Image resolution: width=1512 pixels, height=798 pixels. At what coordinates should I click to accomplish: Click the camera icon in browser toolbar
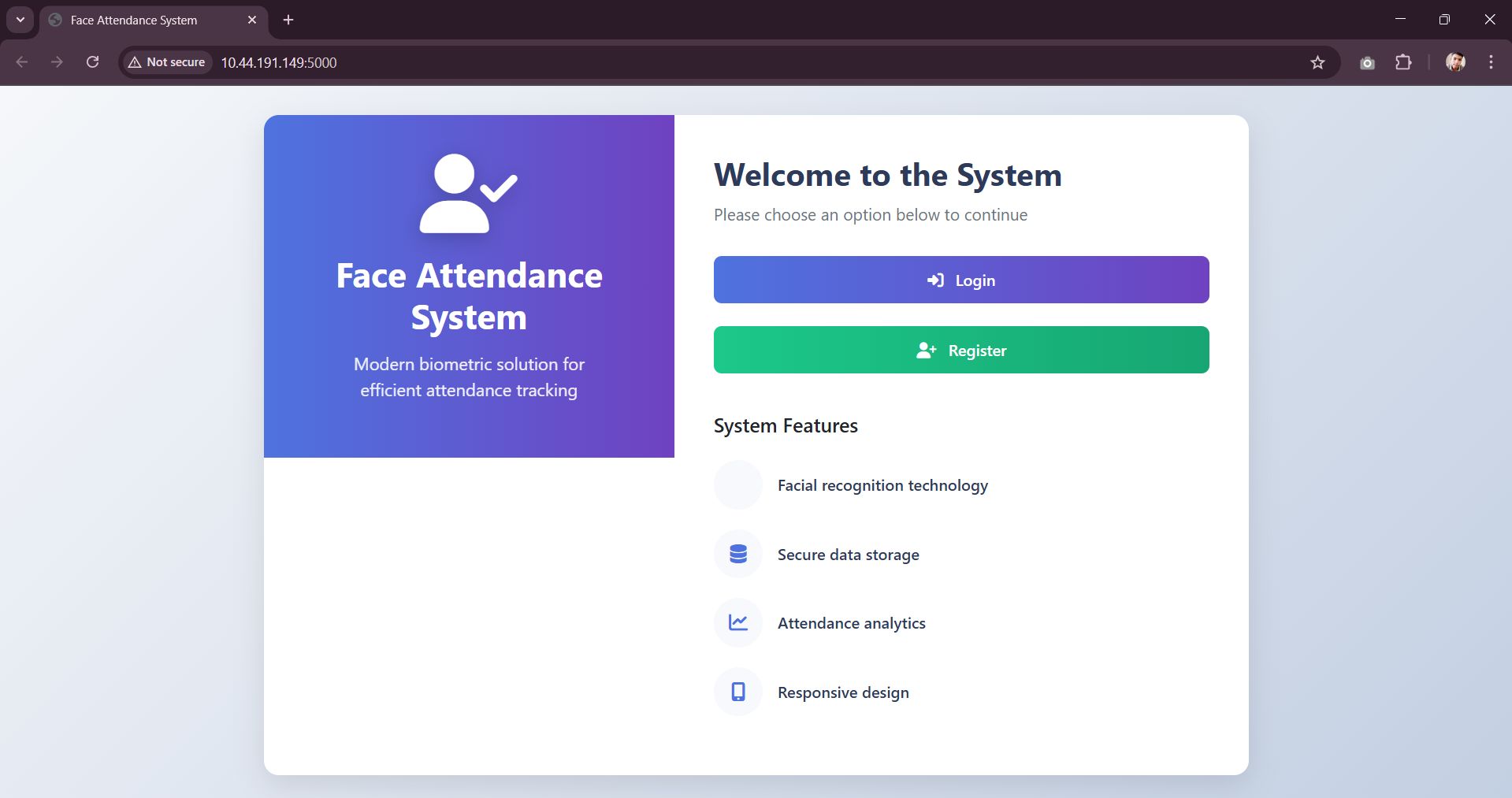1367,62
